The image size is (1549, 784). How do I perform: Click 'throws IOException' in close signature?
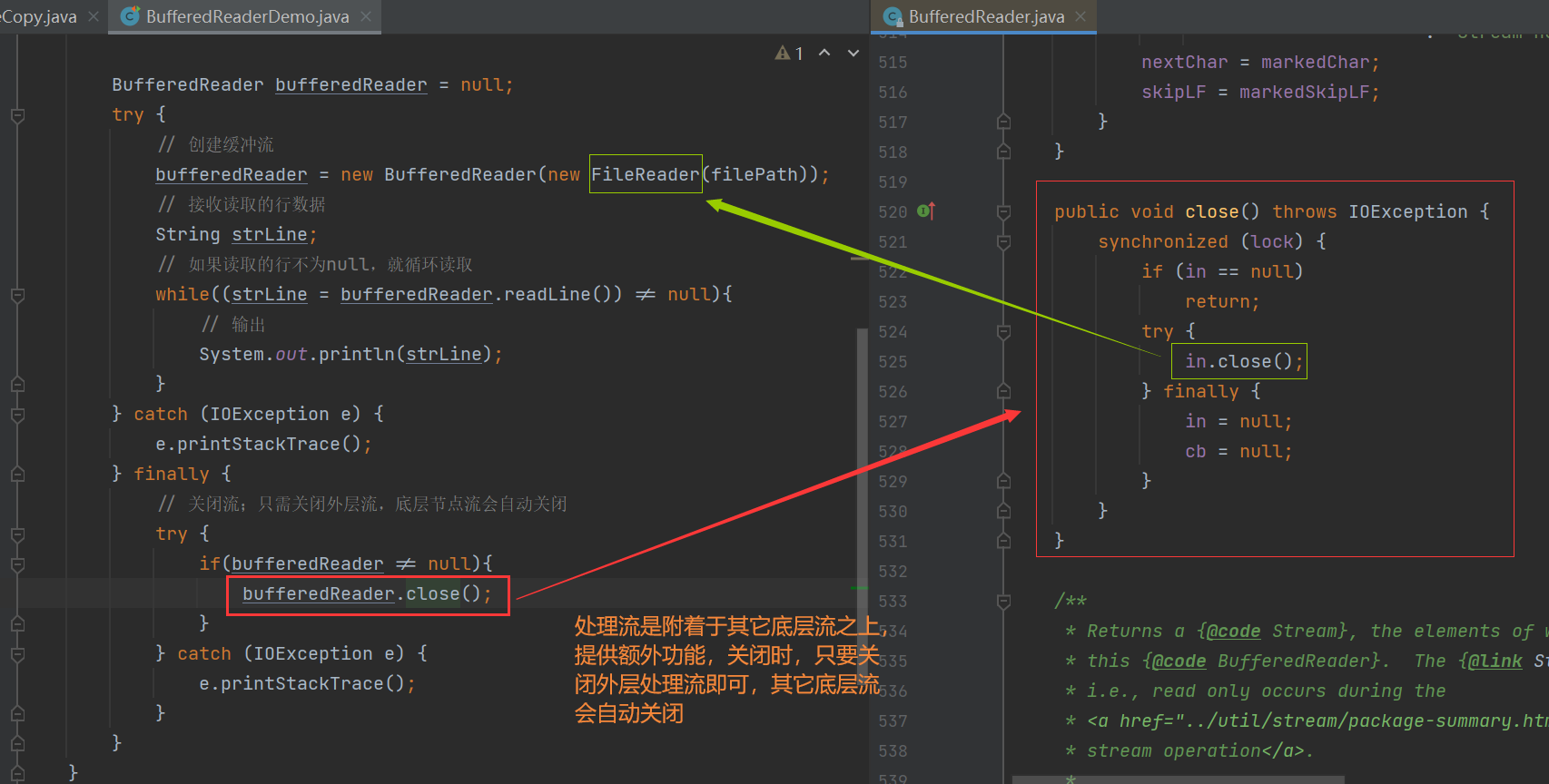[1369, 211]
